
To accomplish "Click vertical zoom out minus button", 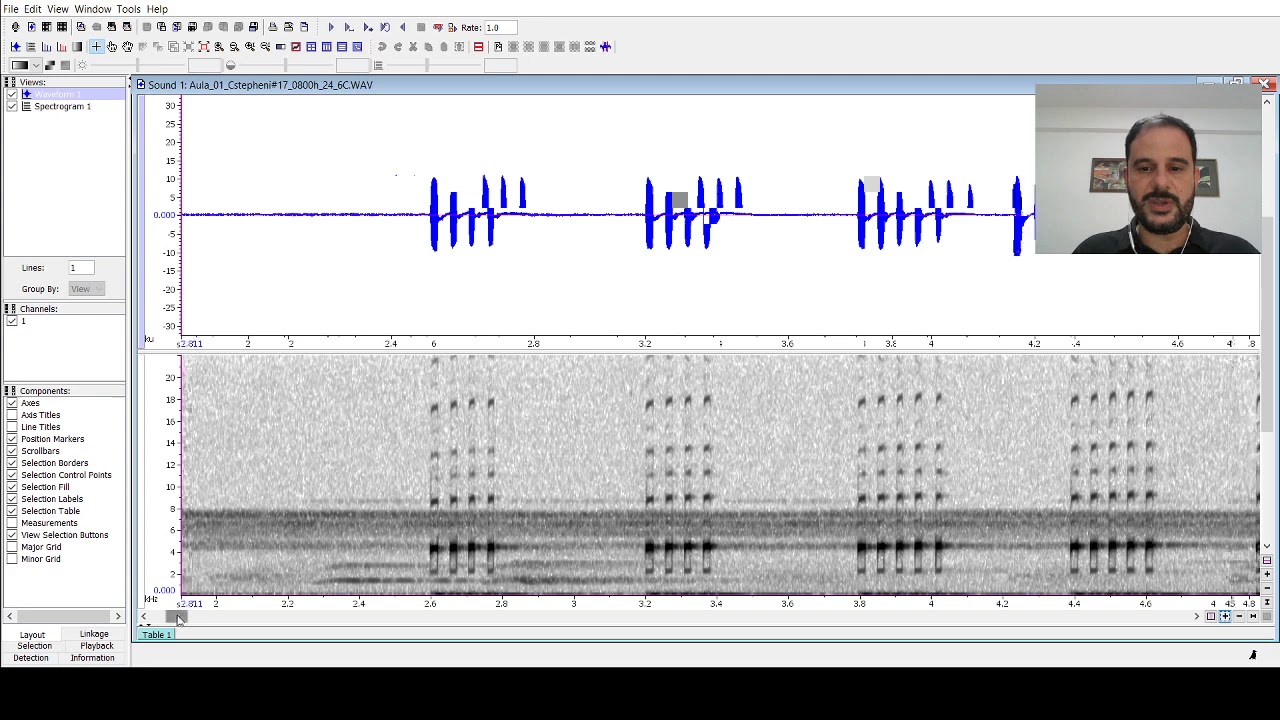I will point(1267,588).
